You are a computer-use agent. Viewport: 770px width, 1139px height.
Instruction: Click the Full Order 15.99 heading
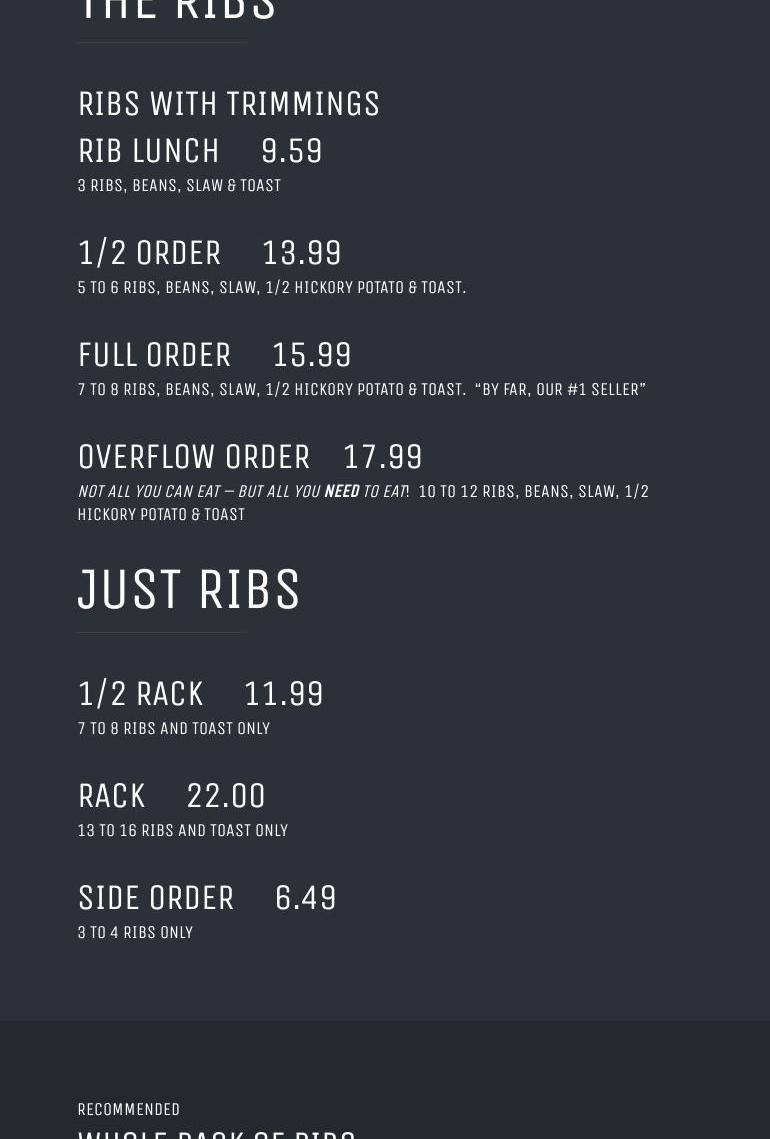click(215, 355)
